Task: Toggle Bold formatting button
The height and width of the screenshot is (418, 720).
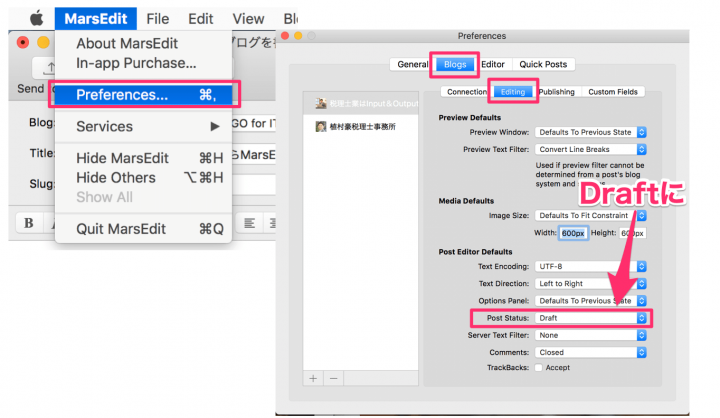Action: [28, 223]
